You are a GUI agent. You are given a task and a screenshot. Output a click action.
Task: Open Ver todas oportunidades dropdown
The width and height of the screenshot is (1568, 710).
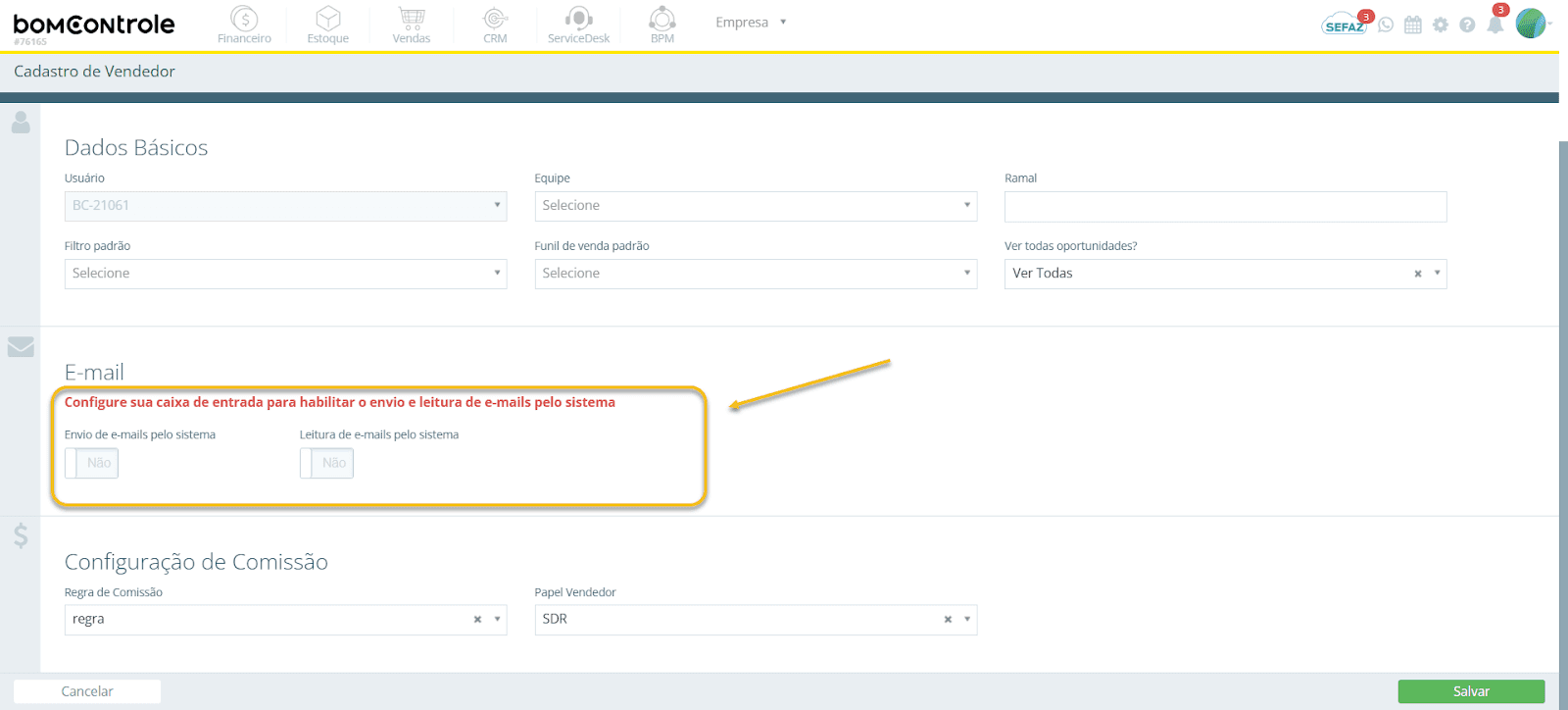coord(1225,274)
